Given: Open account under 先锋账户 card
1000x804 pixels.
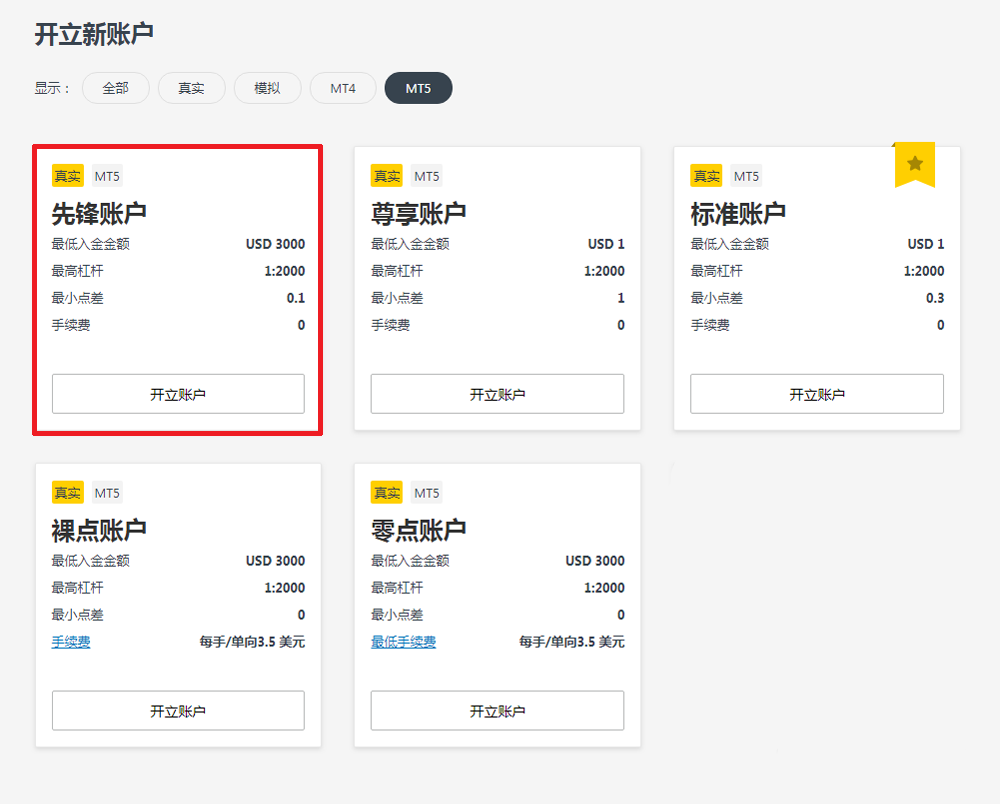Looking at the screenshot, I should (178, 394).
